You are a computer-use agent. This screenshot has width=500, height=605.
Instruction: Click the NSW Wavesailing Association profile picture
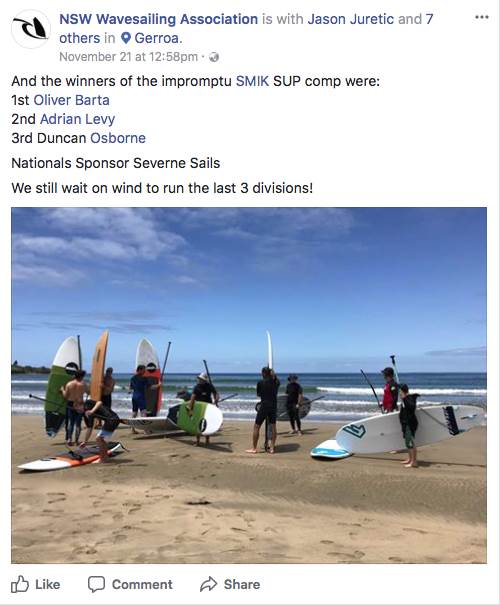point(30,29)
